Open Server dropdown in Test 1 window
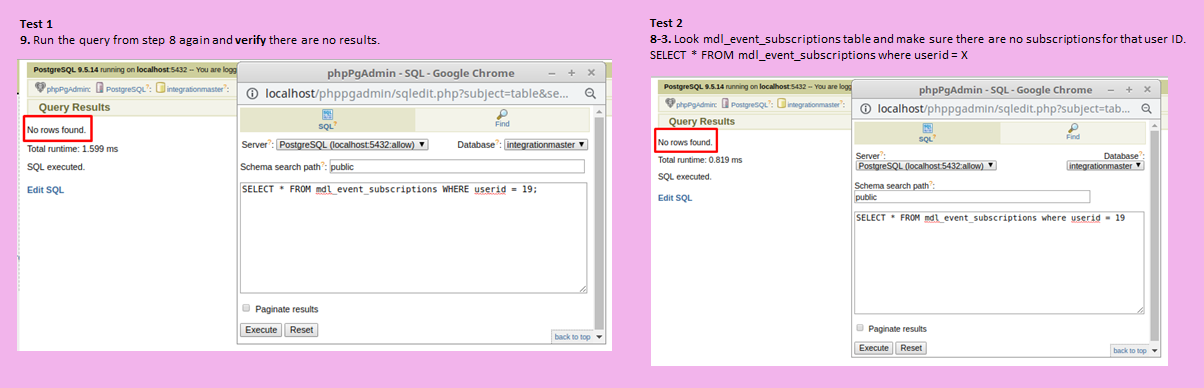This screenshot has width=1204, height=388. (x=352, y=144)
